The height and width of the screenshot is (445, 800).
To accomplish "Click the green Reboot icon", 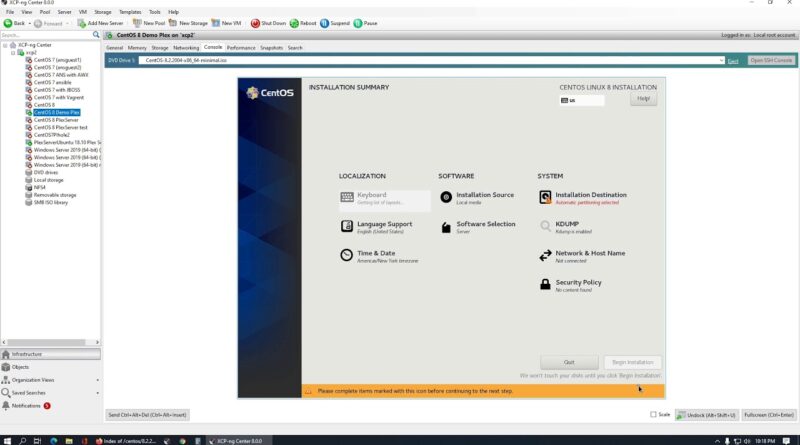I will tap(294, 23).
